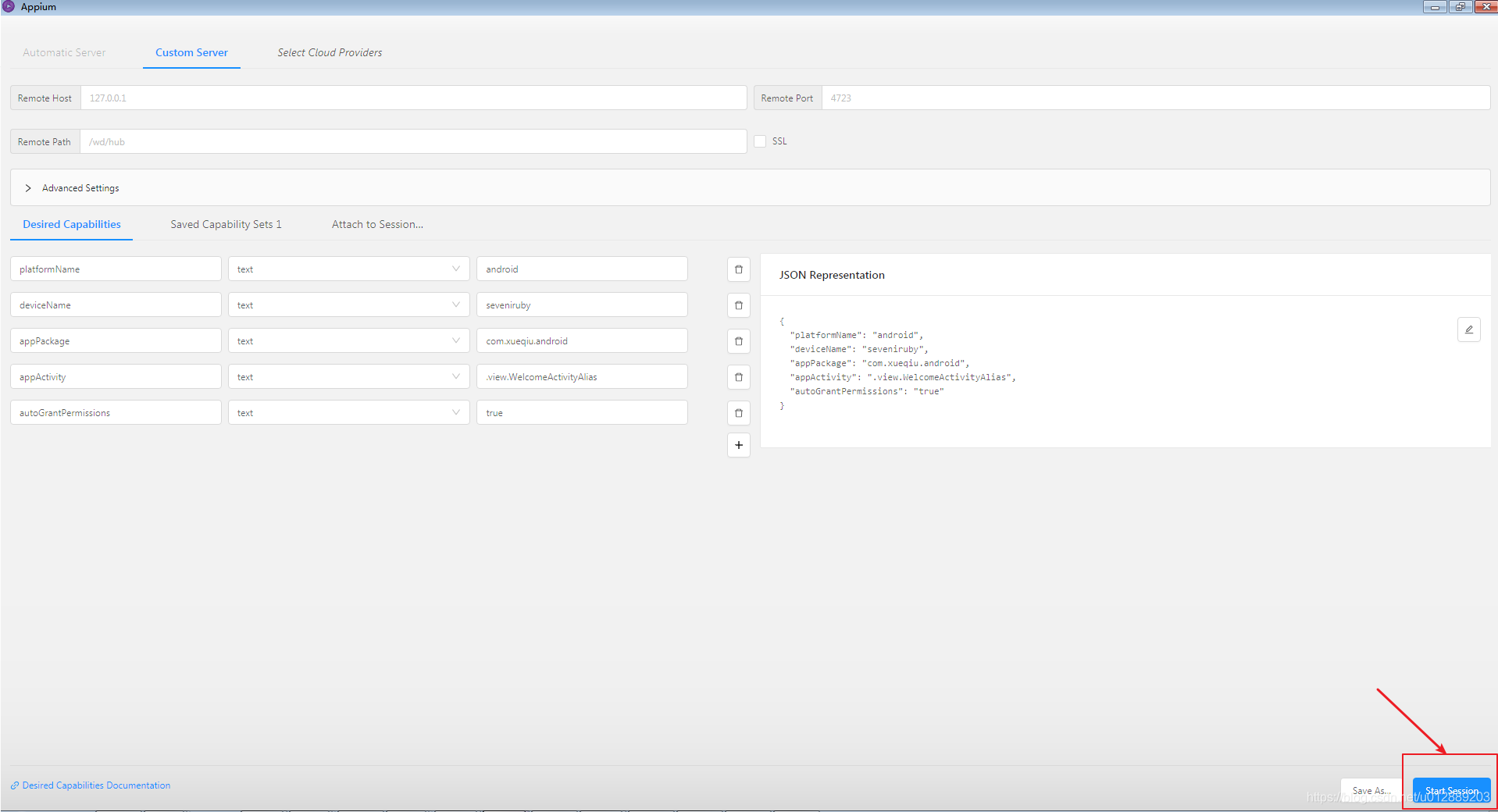Screen dimensions: 1498x812
Task: Click the "autoGrantPermissions" line in JSON
Action: [x=867, y=391]
